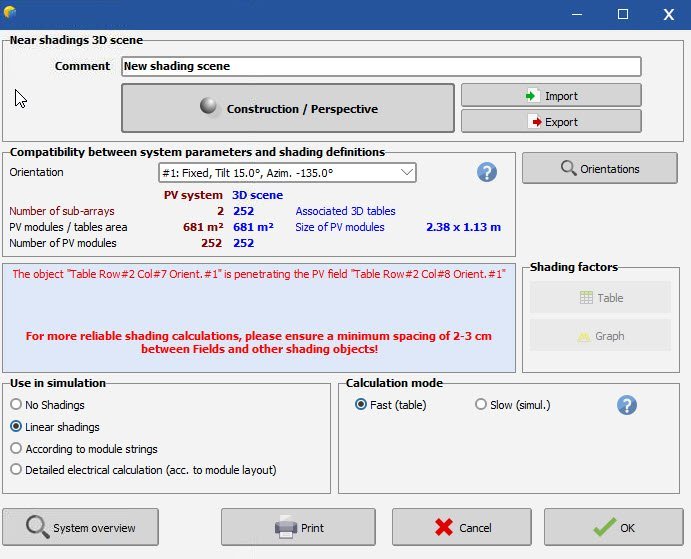Click the help icon in Calculation mode

(627, 405)
